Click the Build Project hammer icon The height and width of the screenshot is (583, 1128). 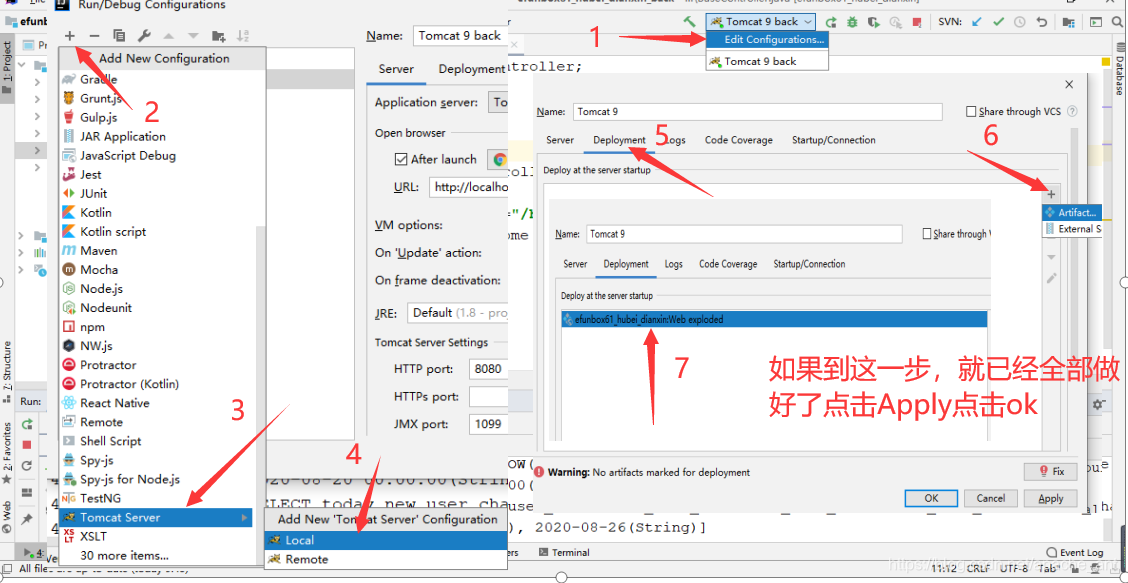689,22
